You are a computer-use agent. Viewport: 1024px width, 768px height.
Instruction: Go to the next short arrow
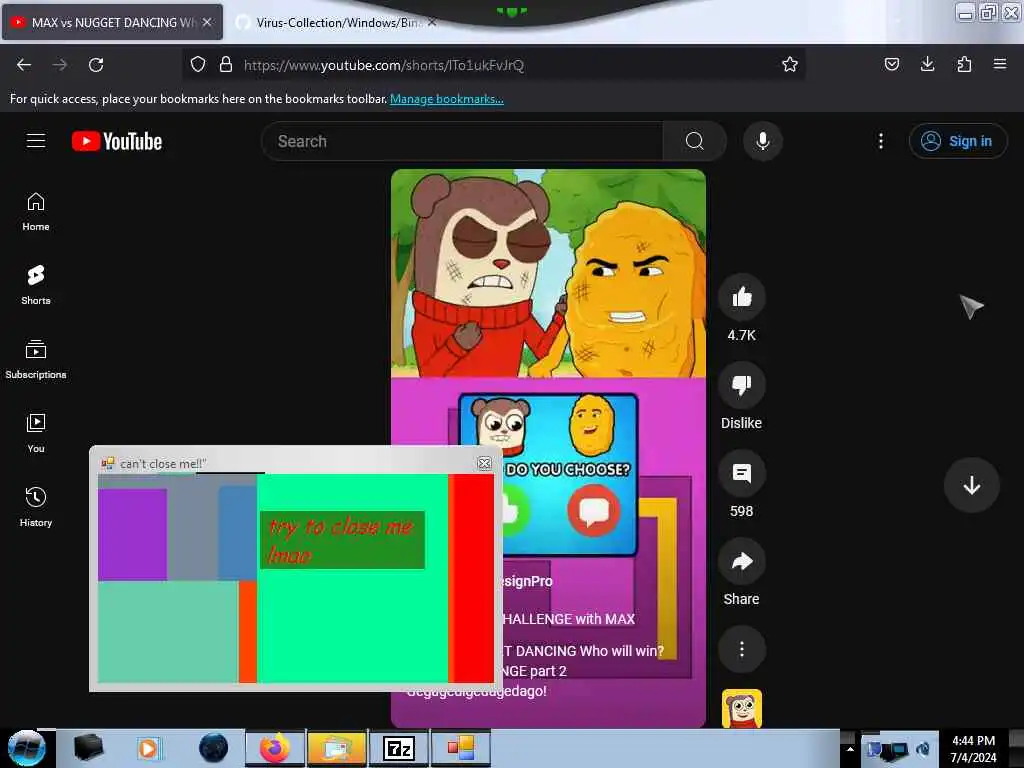click(x=971, y=485)
